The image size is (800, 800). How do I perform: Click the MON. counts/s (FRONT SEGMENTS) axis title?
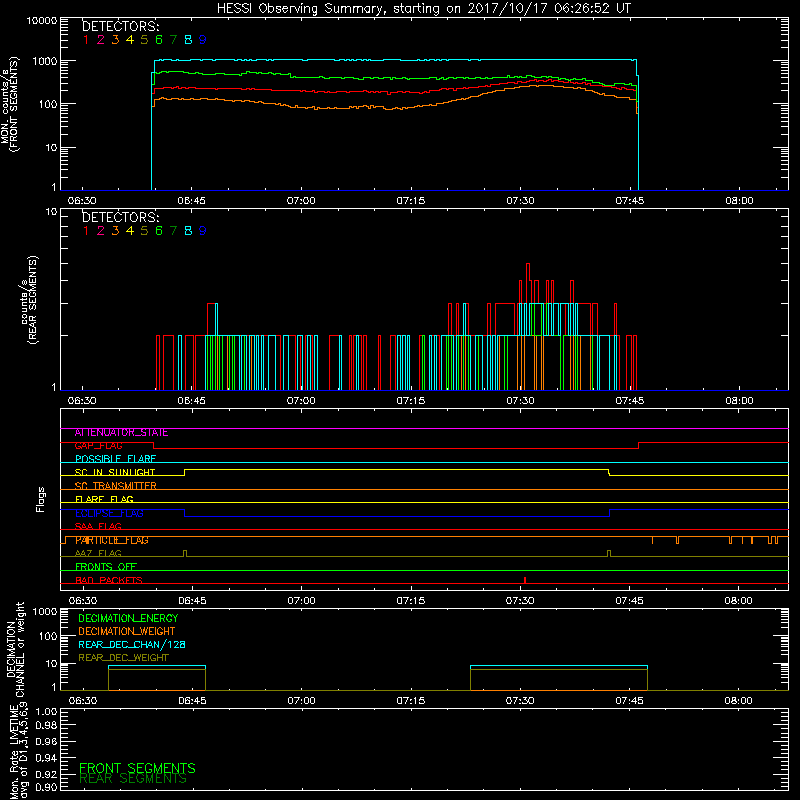coord(9,105)
